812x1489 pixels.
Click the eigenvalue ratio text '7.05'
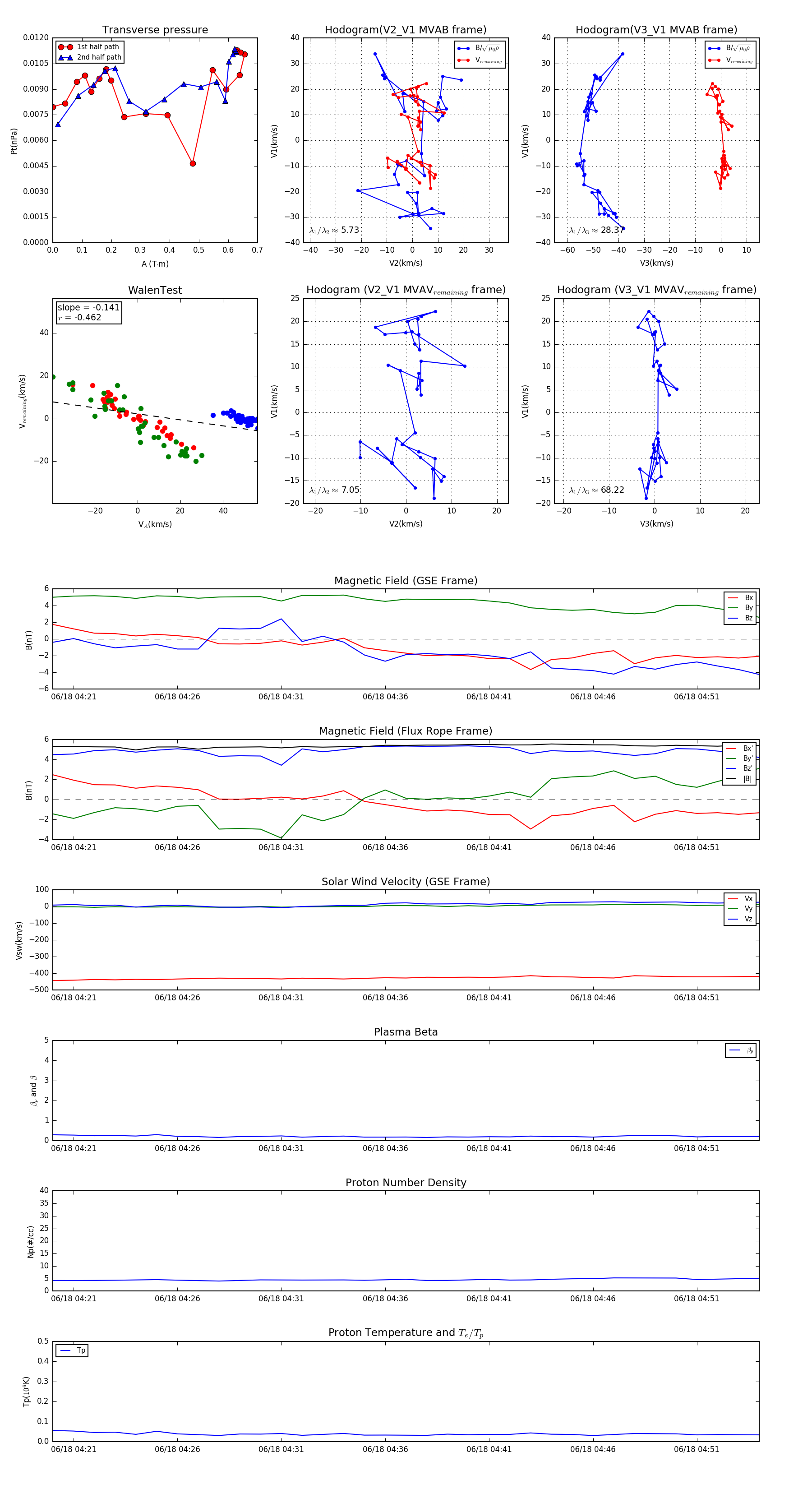350,490
